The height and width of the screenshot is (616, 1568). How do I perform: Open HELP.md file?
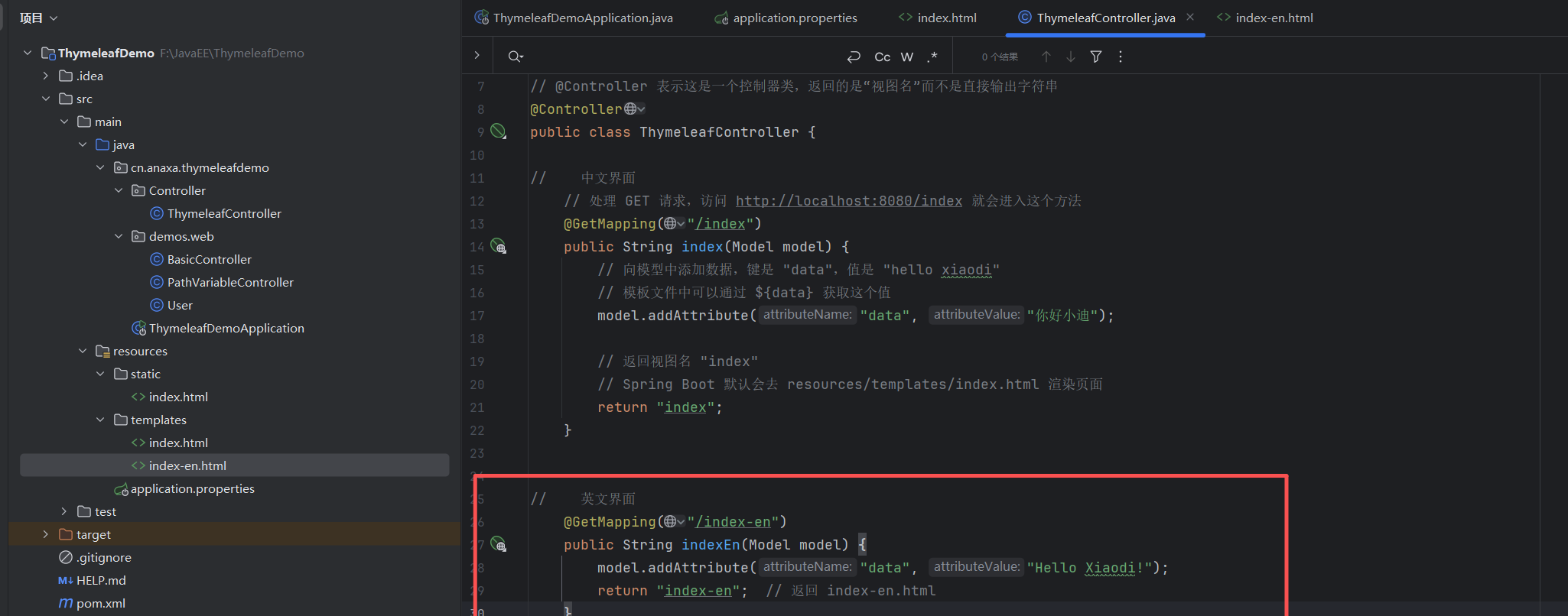(93, 580)
